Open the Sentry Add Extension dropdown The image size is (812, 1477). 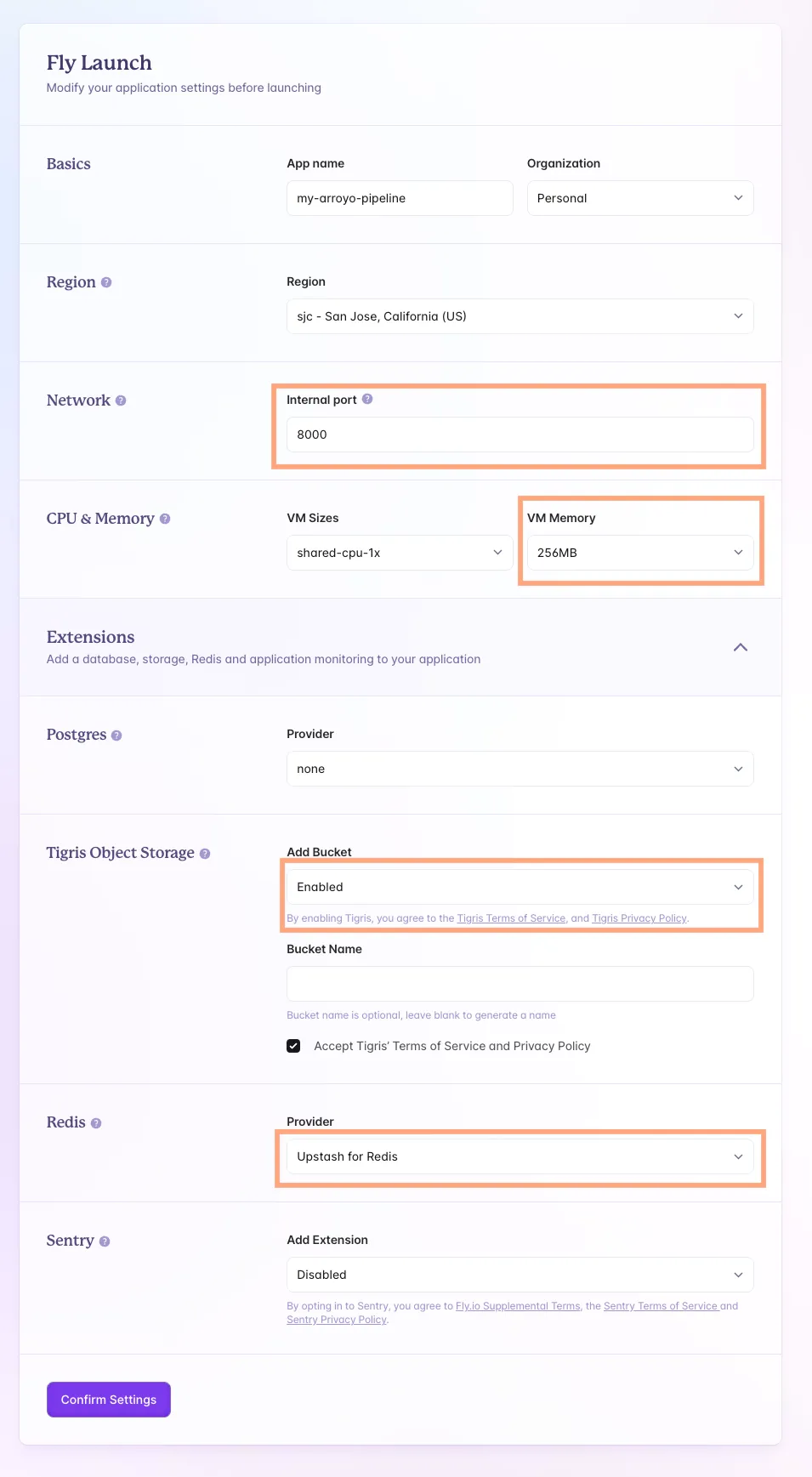pos(520,1275)
